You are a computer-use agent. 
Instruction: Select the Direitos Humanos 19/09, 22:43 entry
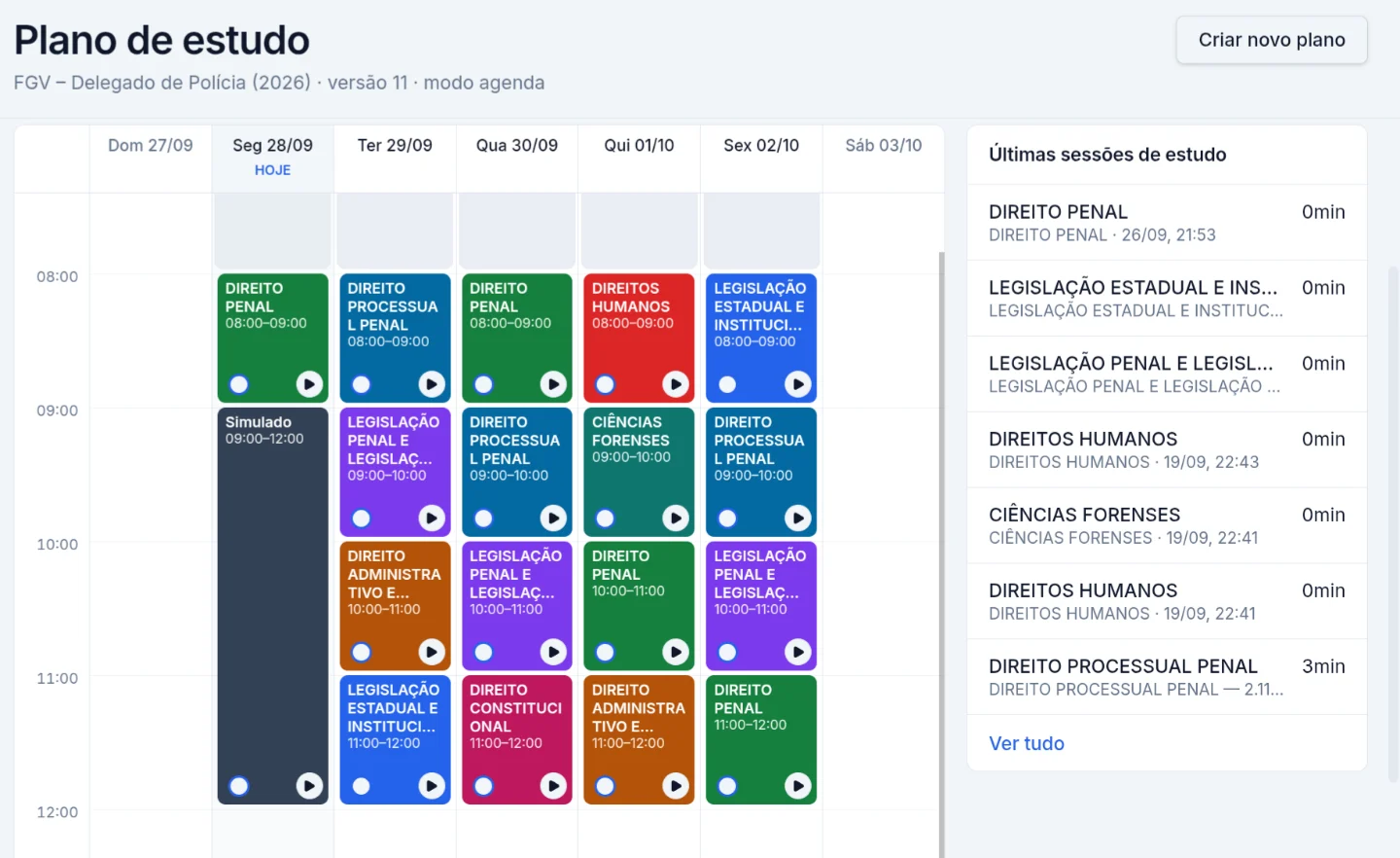coord(1167,449)
